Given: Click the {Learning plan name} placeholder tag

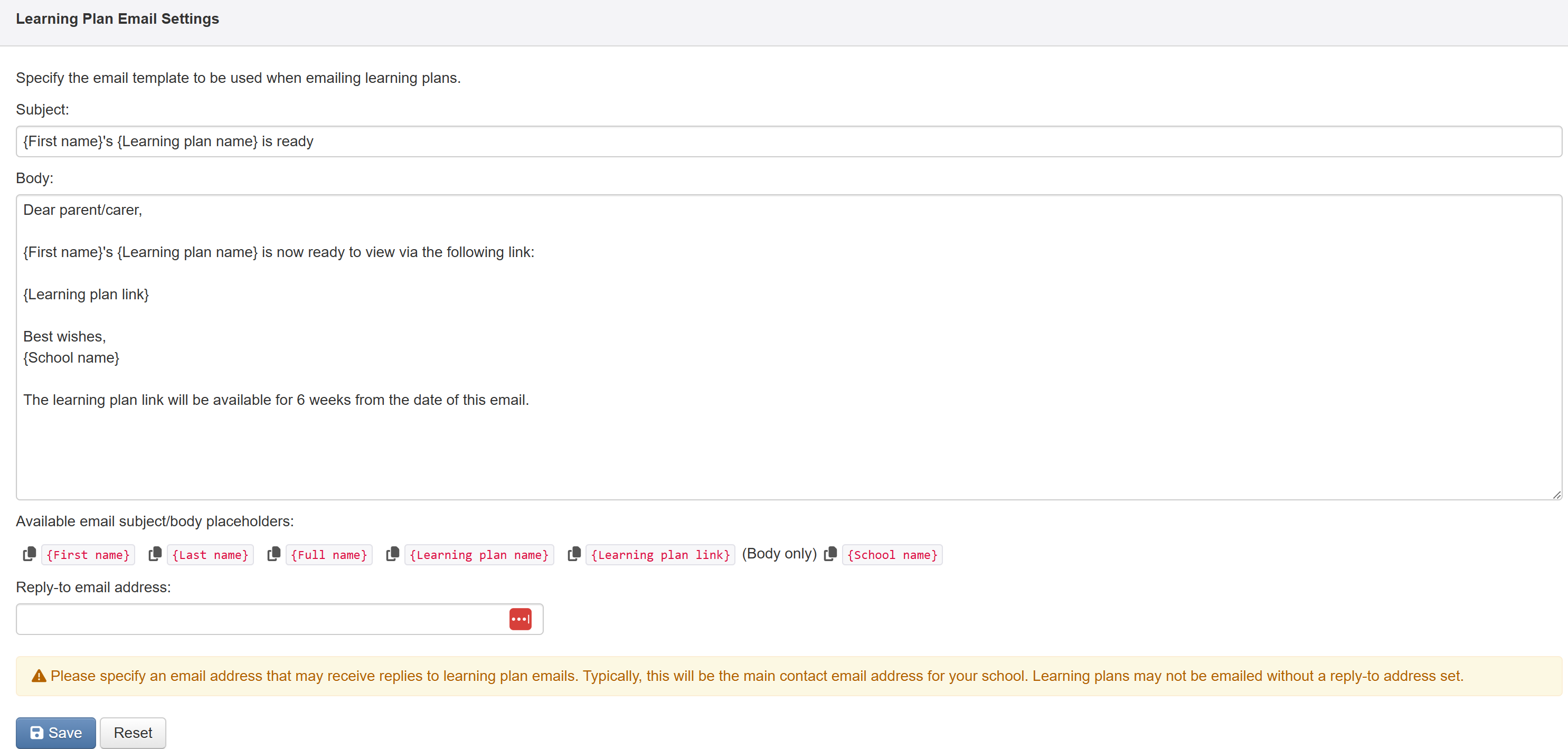Looking at the screenshot, I should 479,555.
